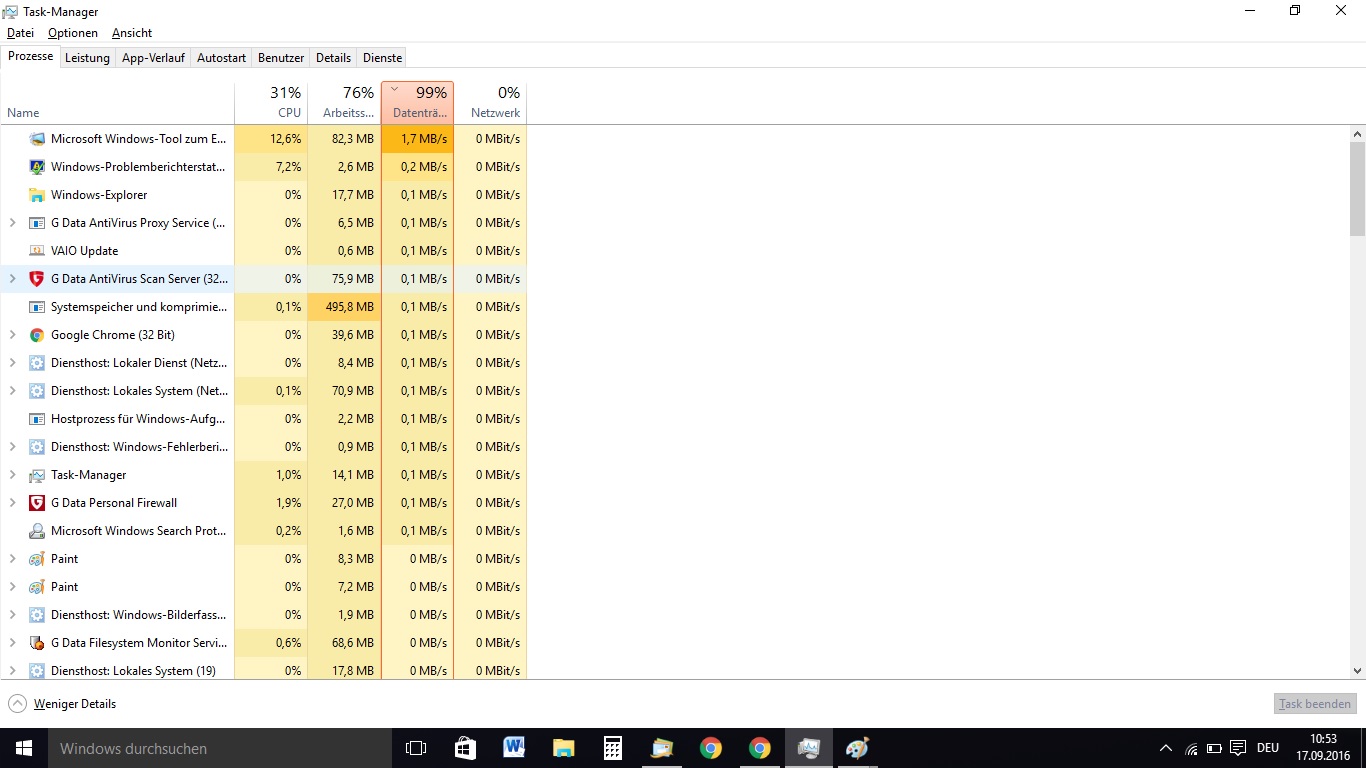Screen dimensions: 1366x768
Task: Sort by Datenträger column header
Action: (417, 102)
